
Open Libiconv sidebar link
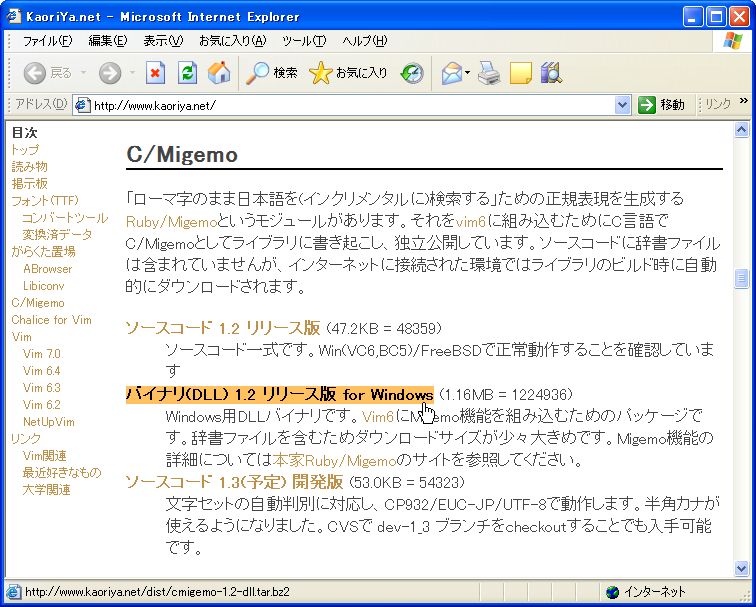coord(43,286)
